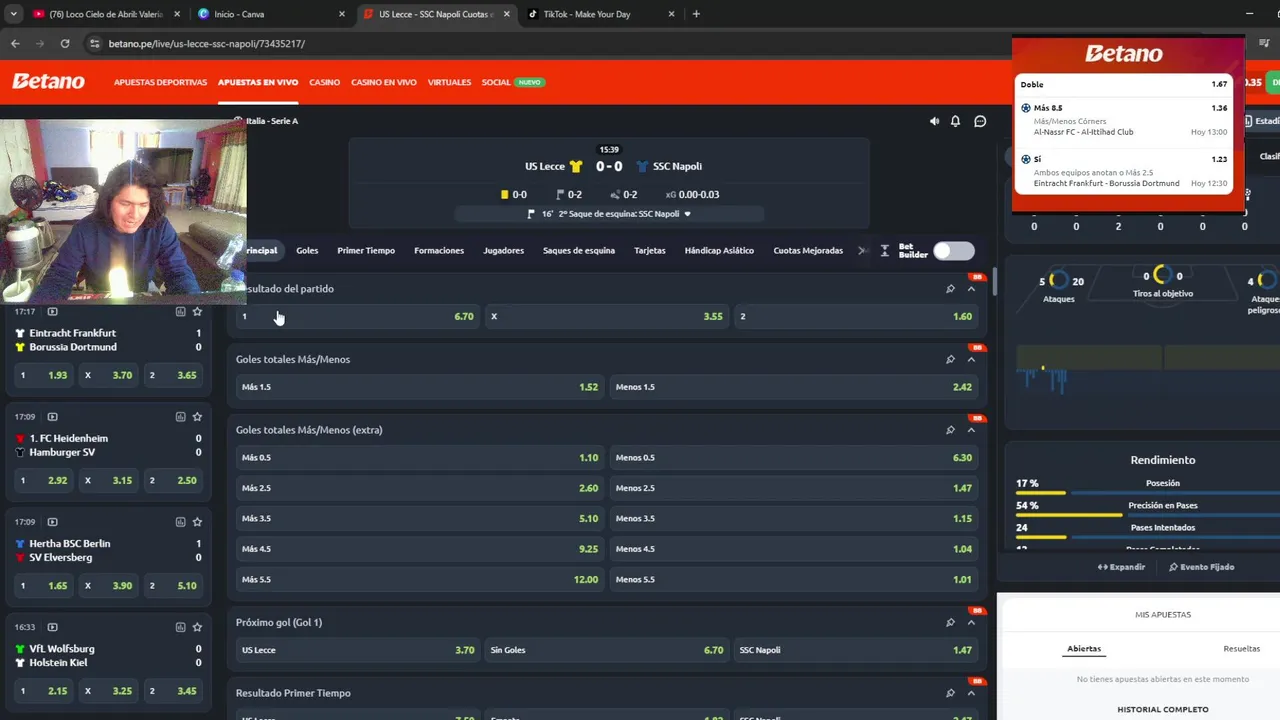Image resolution: width=1280 pixels, height=720 pixels.
Task: Select Más 1.5 goals at 1.52
Action: coord(419,387)
